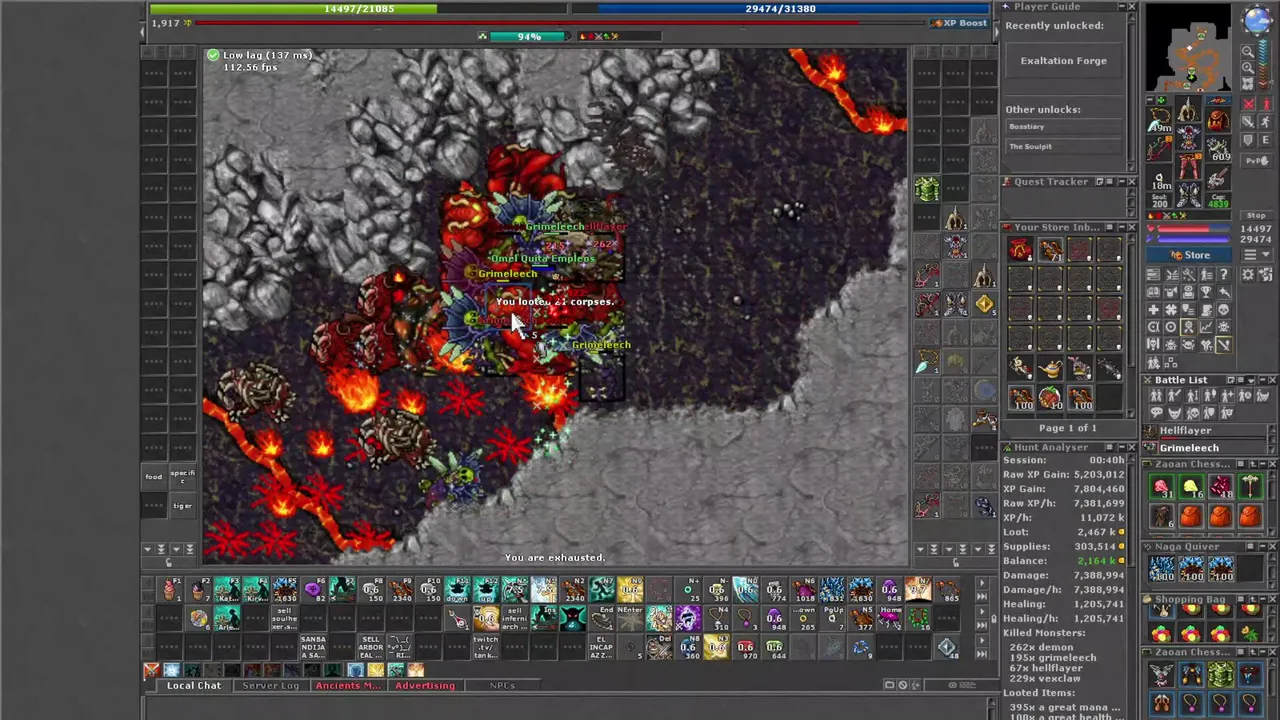This screenshot has width=1280, height=720.
Task: Open the Advertising chat tab
Action: pyautogui.click(x=425, y=685)
